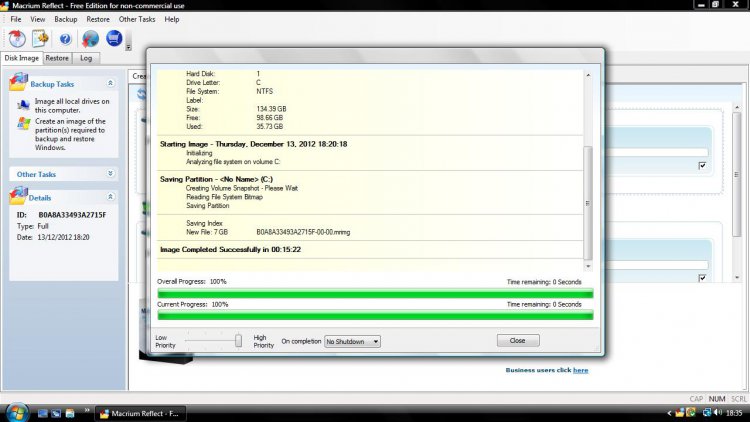Screen dimensions: 750x422
Task: Open the toolbar overflow options arrow
Action: click(128, 47)
